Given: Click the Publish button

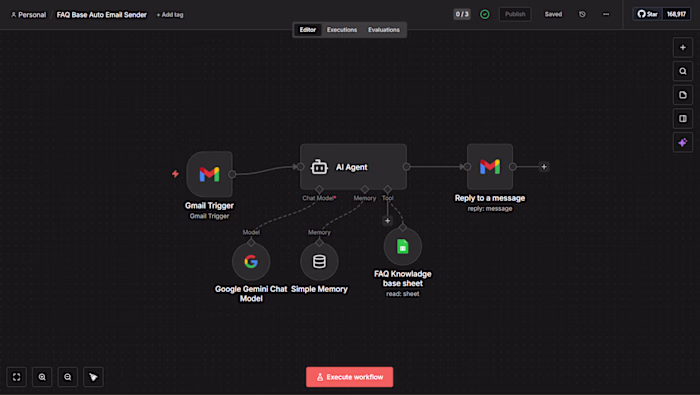Looking at the screenshot, I should click(515, 14).
